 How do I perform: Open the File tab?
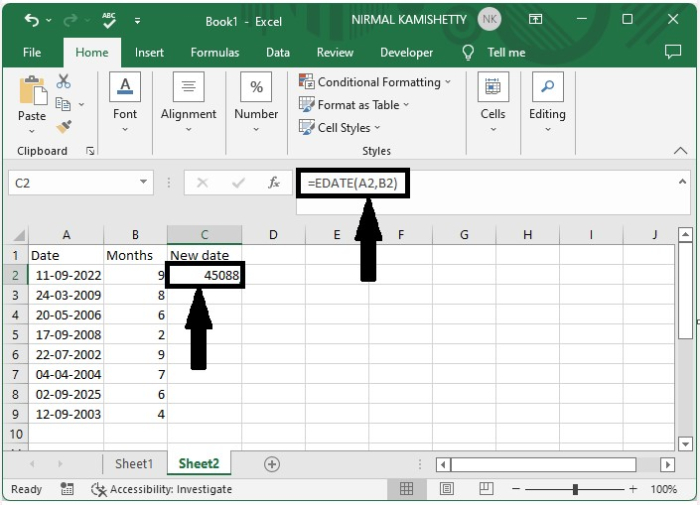click(32, 52)
